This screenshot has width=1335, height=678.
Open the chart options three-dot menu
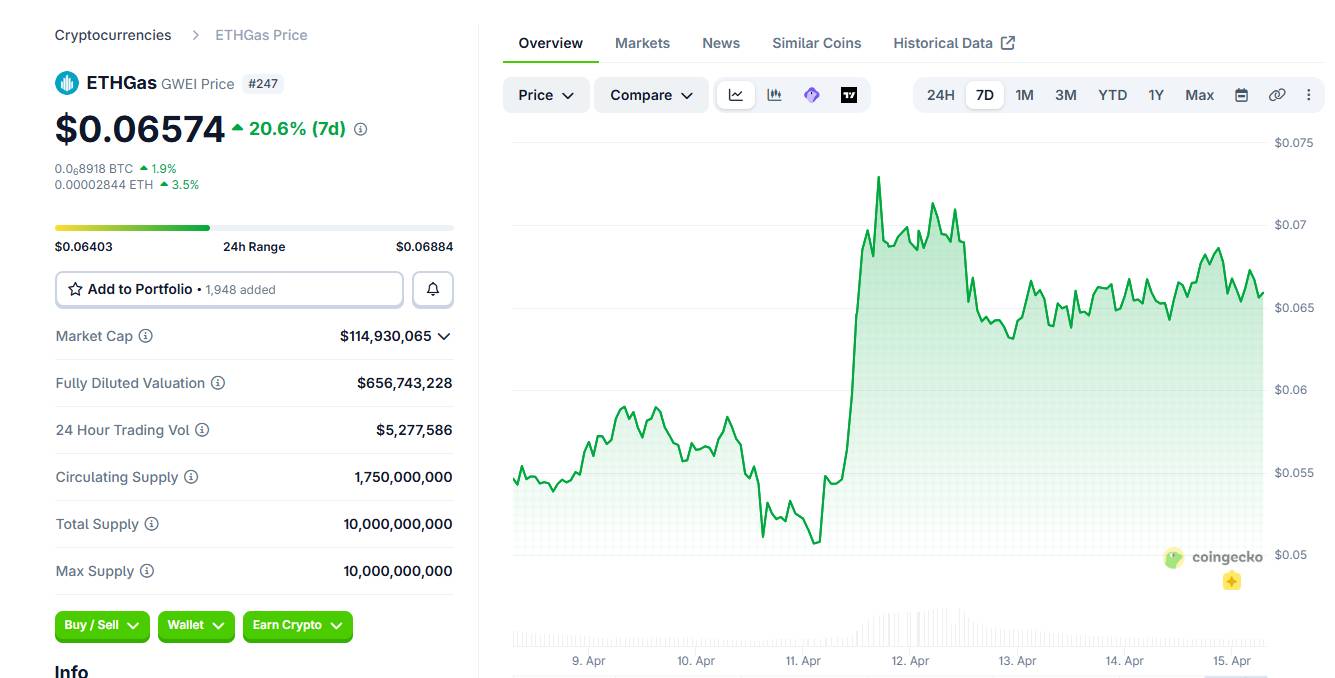(x=1309, y=94)
